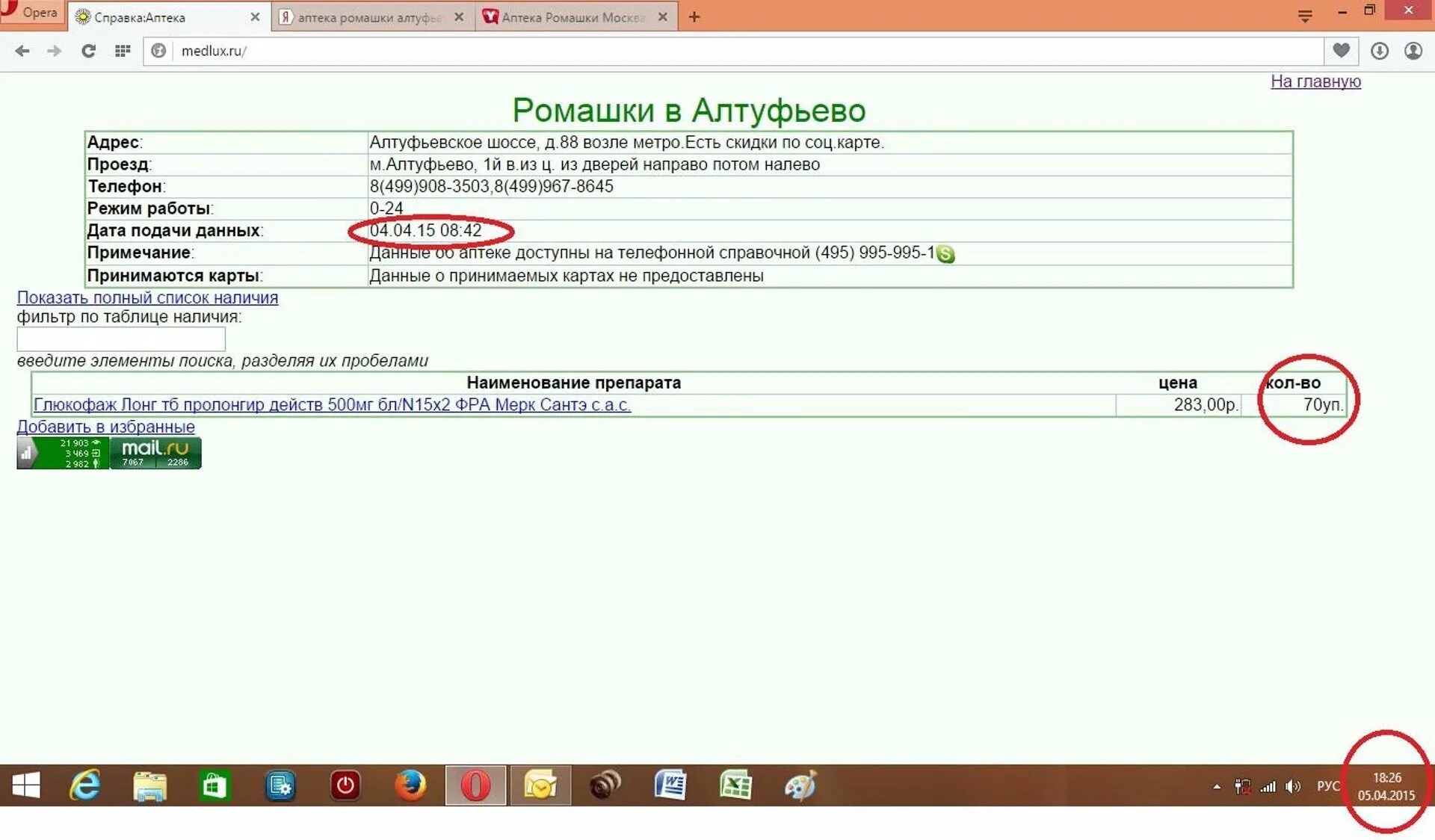
Task: Click link Показать полный список наличия
Action: [x=147, y=297]
